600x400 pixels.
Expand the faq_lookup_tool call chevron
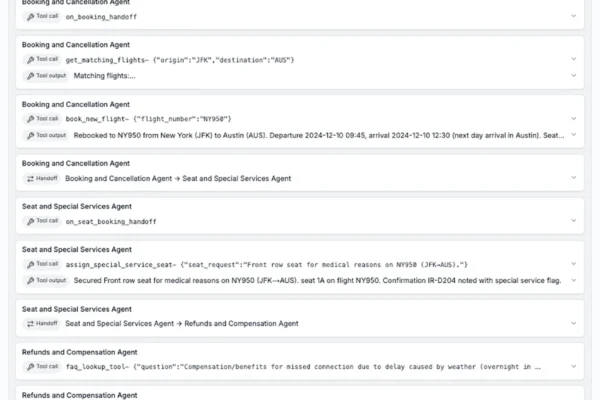point(574,367)
